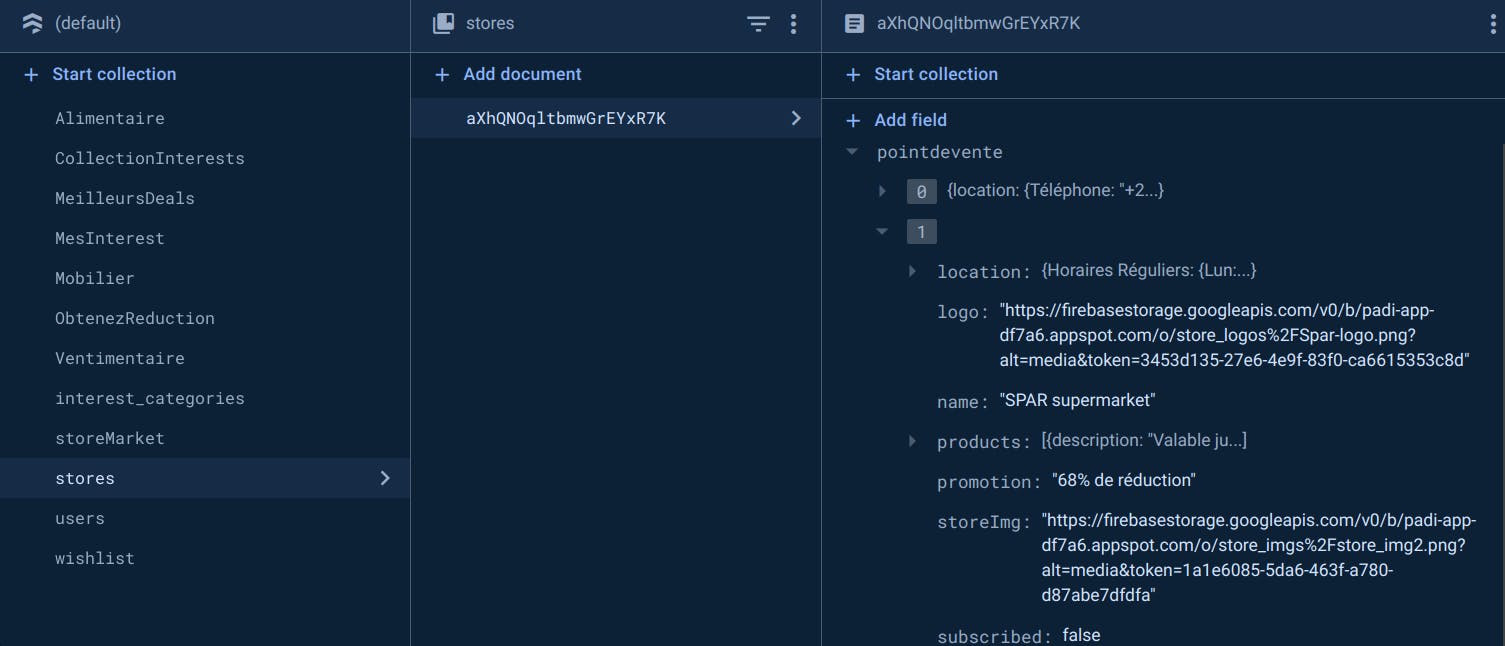Click the aXhQNOqltbmwGrEYxR7K header title
Image resolution: width=1505 pixels, height=646 pixels.
(x=978, y=23)
